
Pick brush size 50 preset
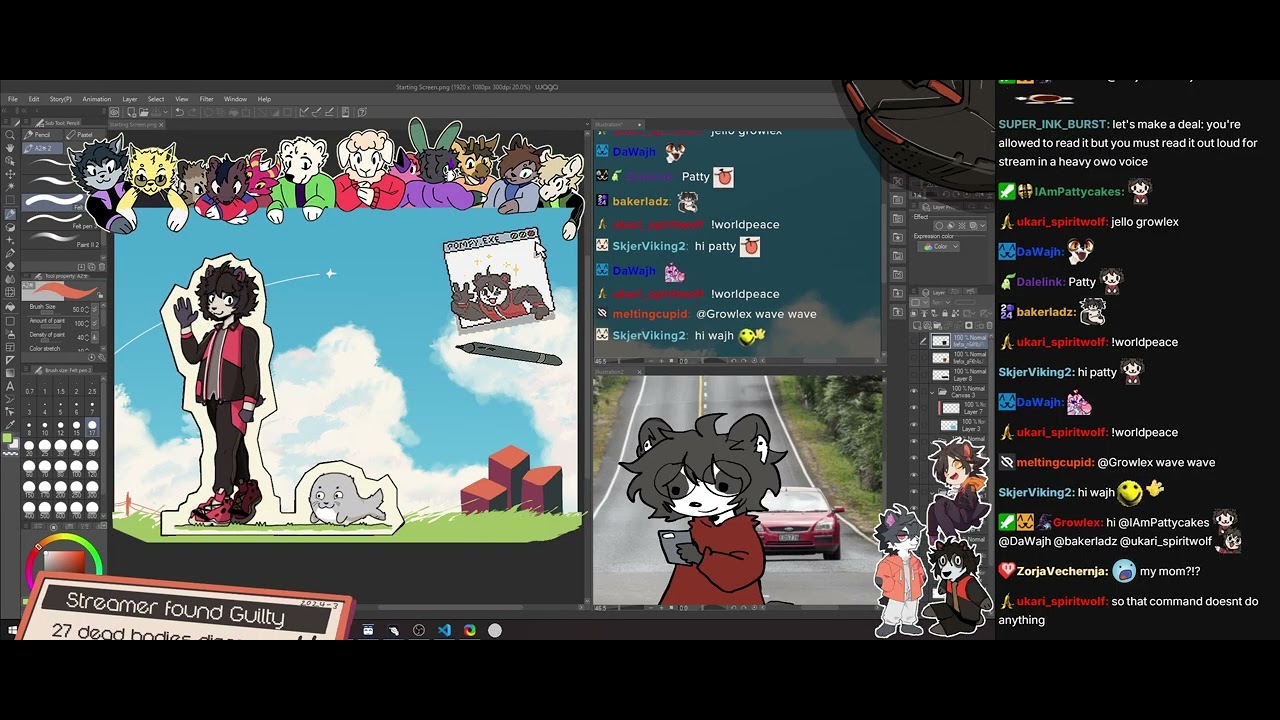click(92, 447)
